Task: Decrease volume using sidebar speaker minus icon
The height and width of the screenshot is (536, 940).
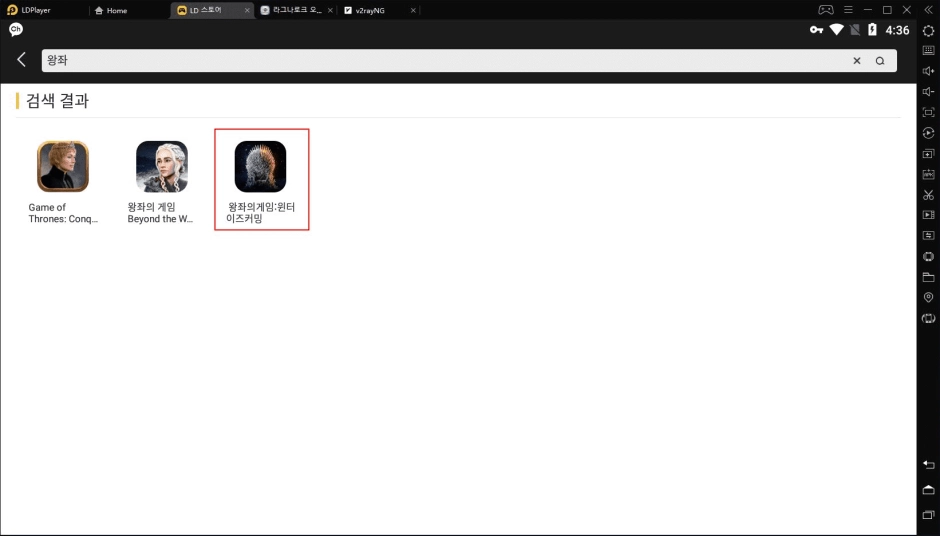Action: coord(928,92)
